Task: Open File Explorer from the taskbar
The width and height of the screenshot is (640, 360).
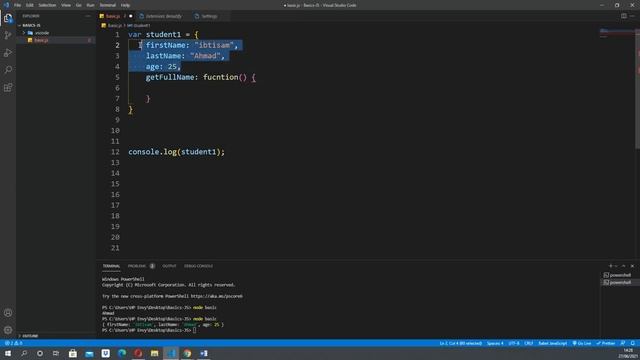Action: click(154, 353)
